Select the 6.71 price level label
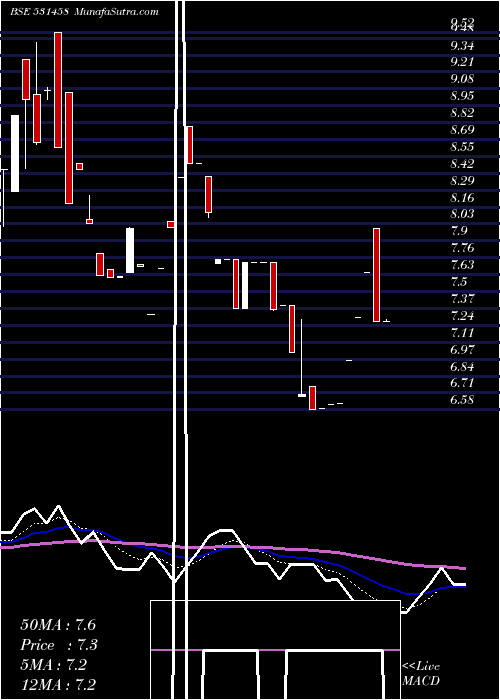Viewport: 500px width, 700px height. (462, 383)
